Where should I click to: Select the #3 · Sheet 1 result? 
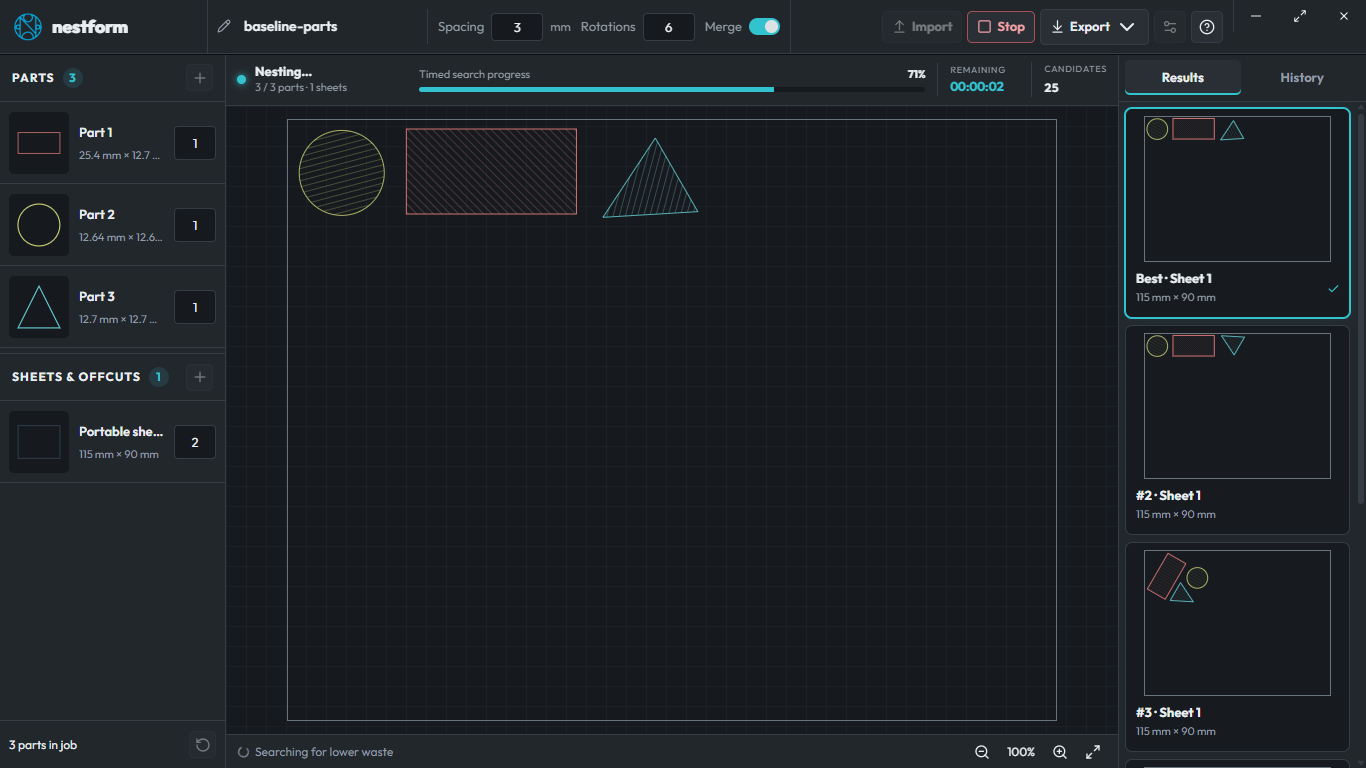point(1237,647)
